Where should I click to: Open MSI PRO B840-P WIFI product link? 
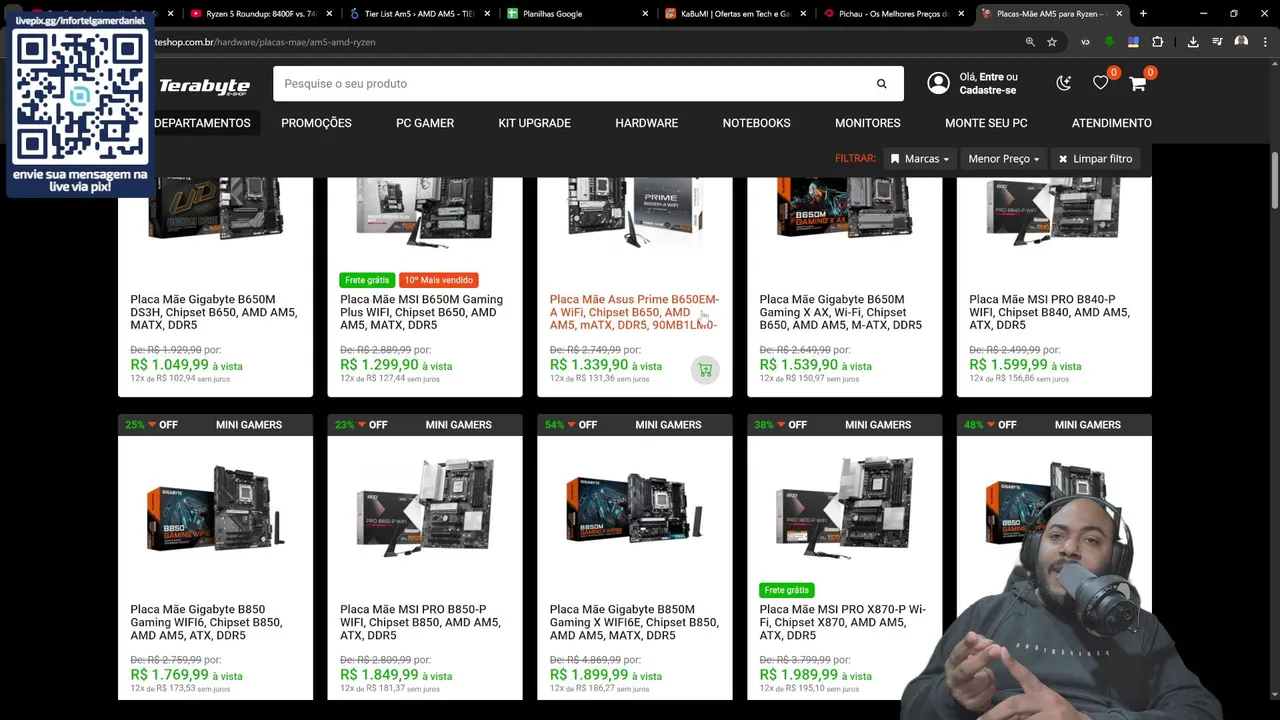click(1049, 312)
